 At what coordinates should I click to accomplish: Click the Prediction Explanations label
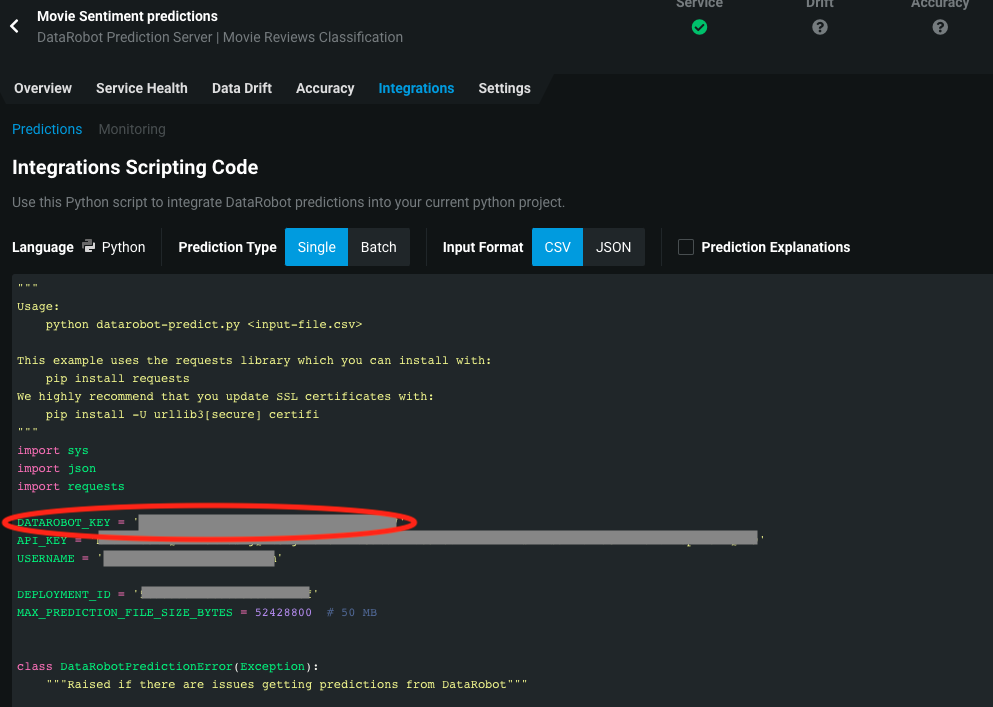[x=776, y=247]
